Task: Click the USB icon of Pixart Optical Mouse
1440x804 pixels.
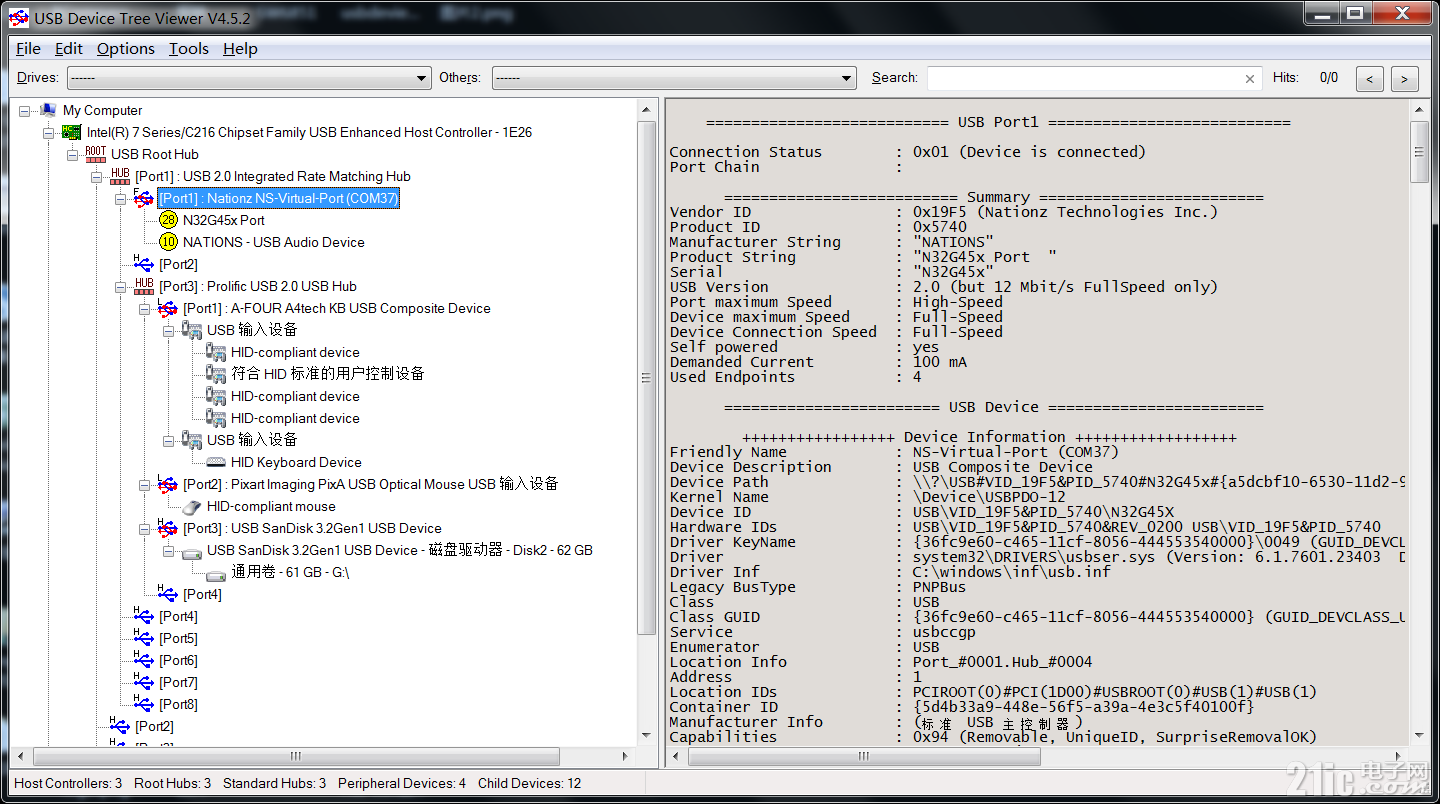Action: pyautogui.click(x=167, y=484)
